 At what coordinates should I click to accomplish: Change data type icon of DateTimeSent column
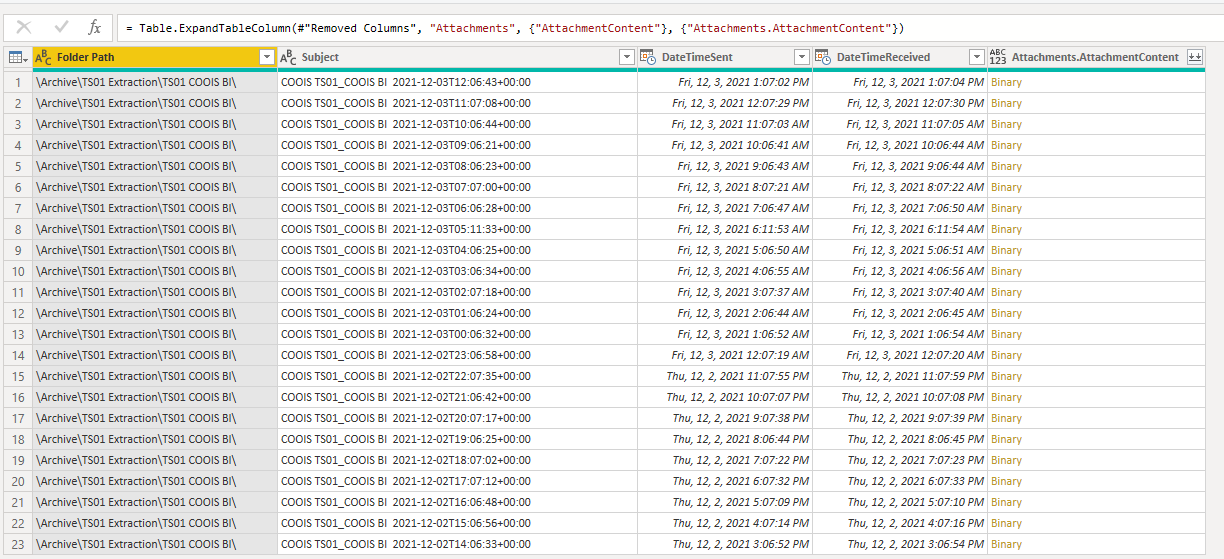click(x=648, y=58)
